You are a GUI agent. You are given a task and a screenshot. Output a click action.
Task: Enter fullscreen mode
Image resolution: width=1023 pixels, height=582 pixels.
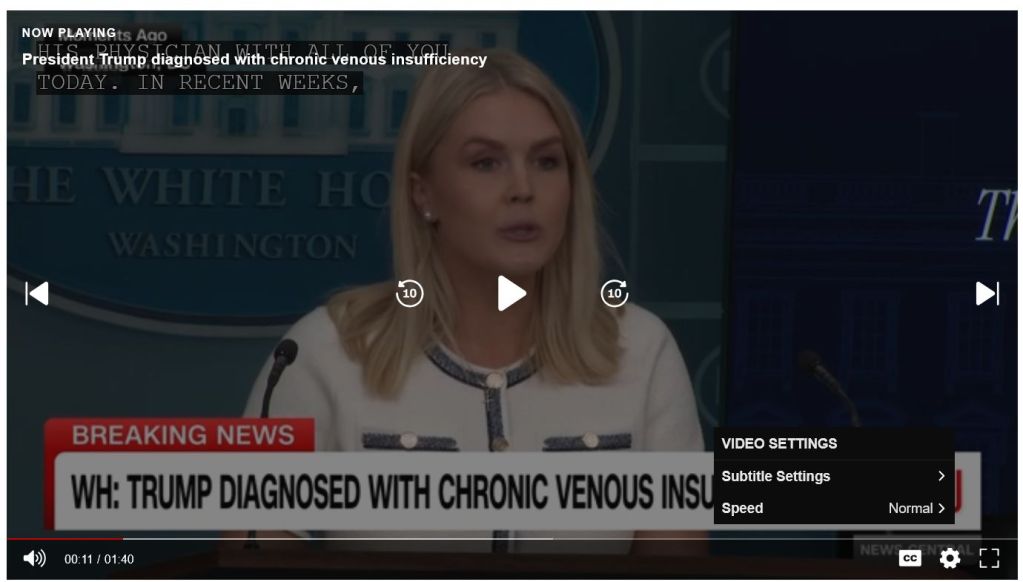click(x=989, y=559)
